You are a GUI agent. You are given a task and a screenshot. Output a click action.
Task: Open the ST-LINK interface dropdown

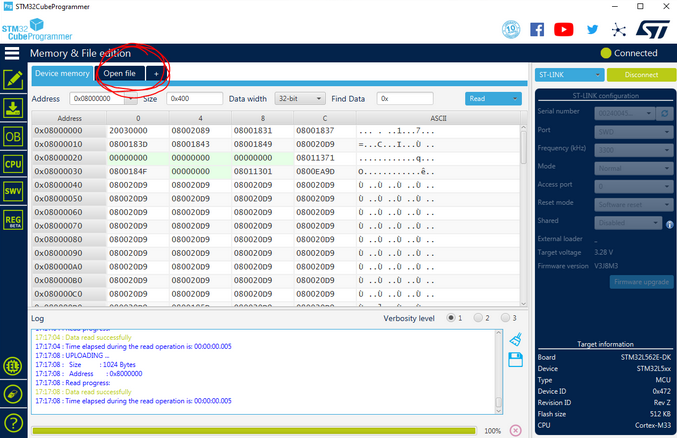[569, 75]
